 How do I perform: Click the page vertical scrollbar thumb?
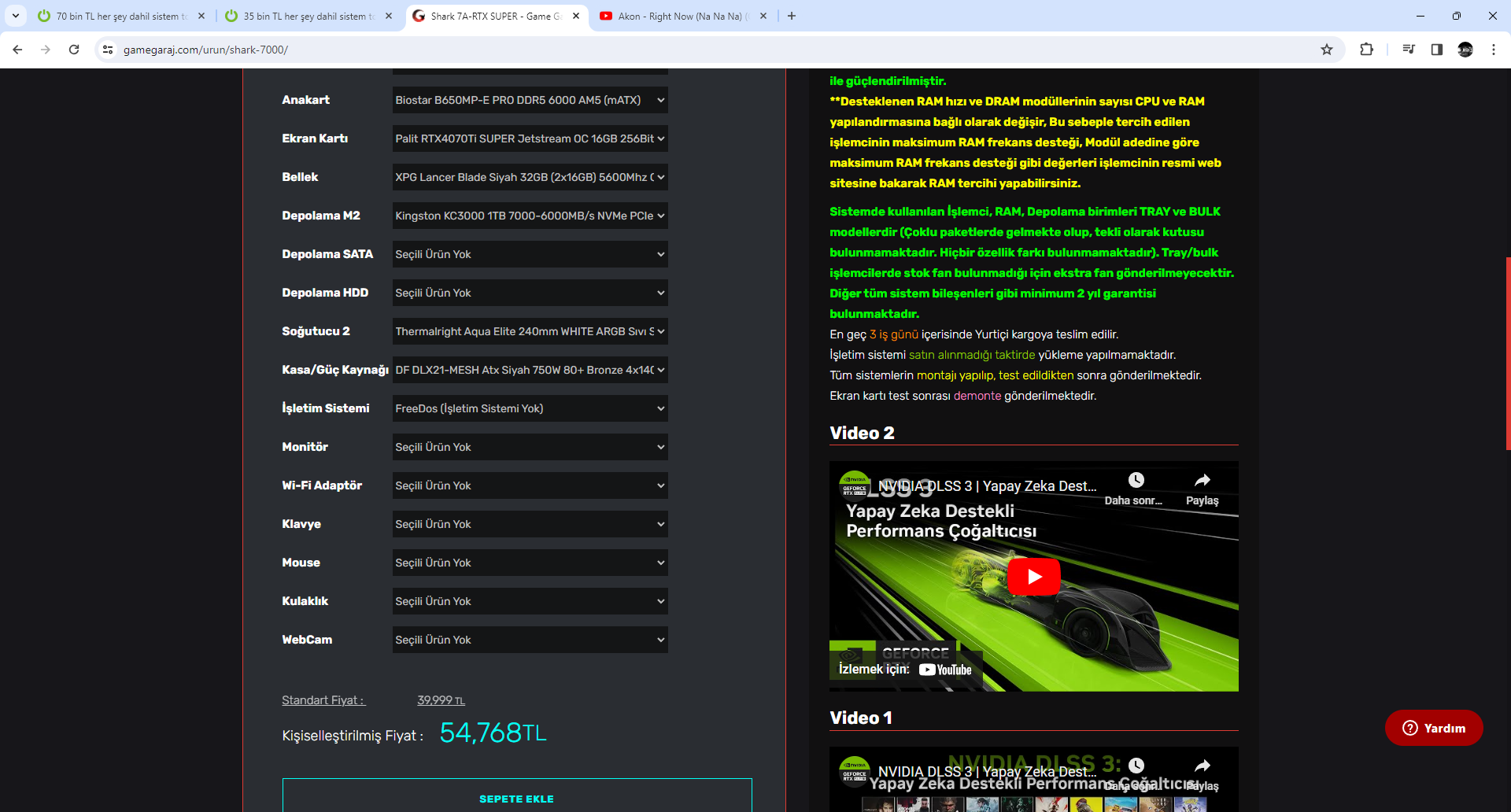1508,353
